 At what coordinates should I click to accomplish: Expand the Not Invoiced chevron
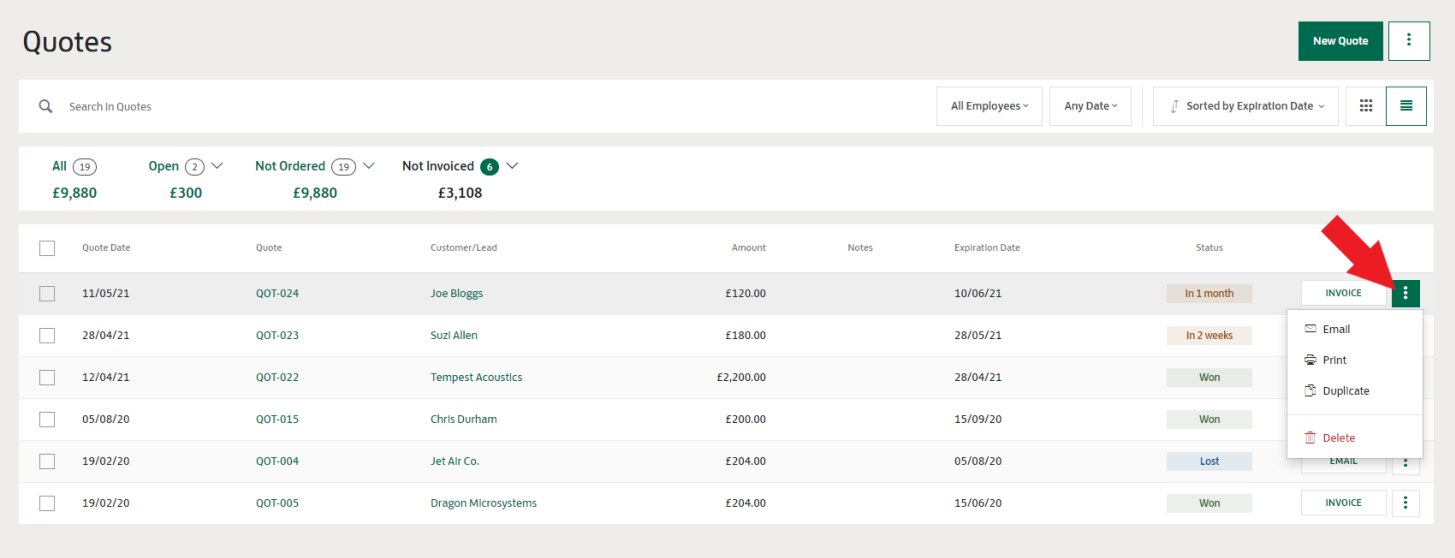[512, 166]
